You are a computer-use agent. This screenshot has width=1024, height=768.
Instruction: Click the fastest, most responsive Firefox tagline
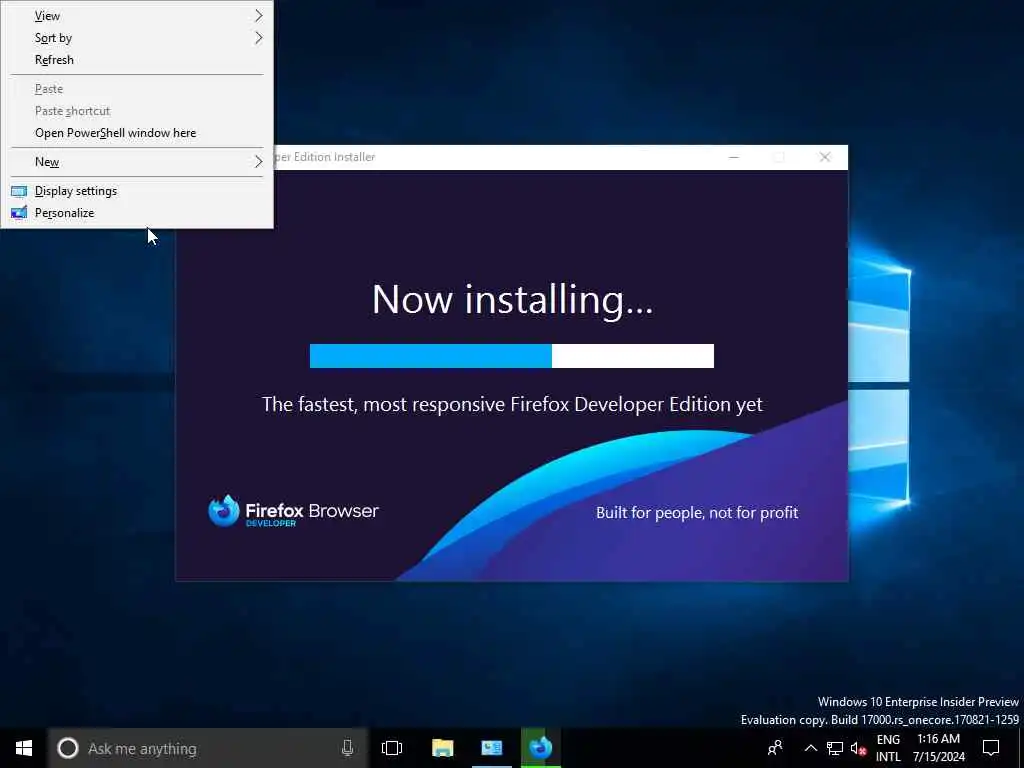(512, 405)
